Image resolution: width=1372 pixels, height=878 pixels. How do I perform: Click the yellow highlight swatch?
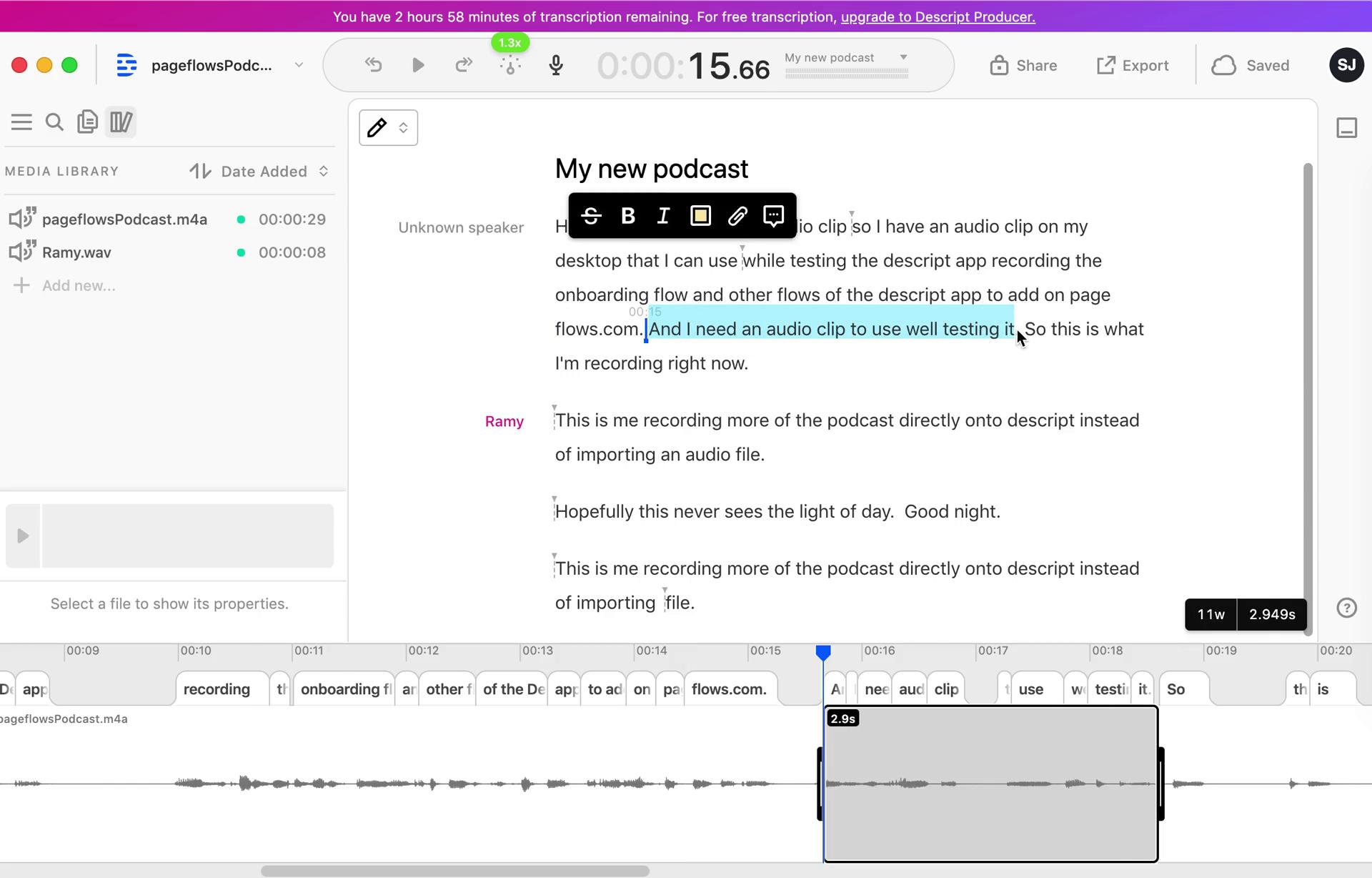click(x=700, y=216)
